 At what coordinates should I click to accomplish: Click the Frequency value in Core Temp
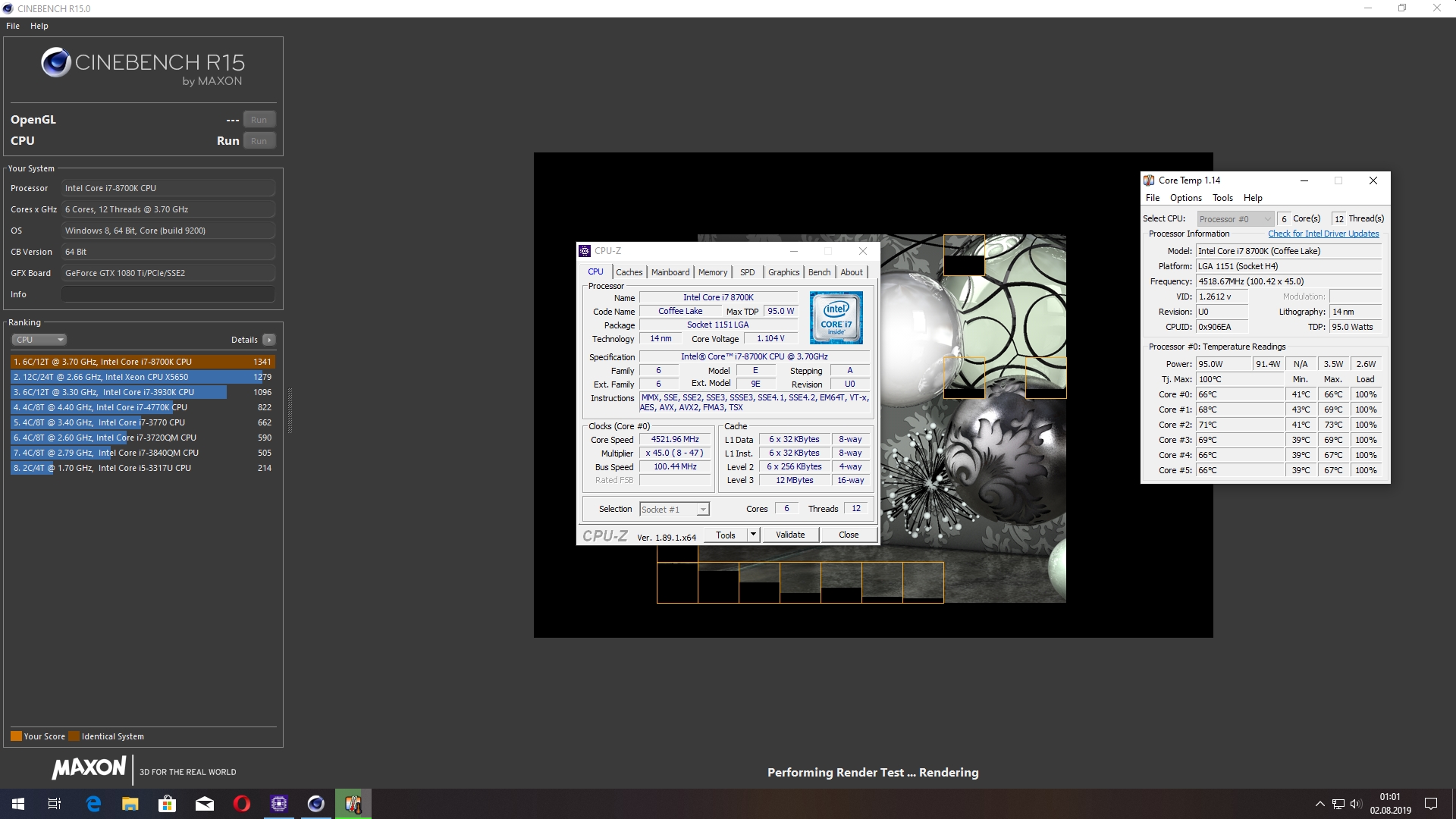pyautogui.click(x=1288, y=281)
